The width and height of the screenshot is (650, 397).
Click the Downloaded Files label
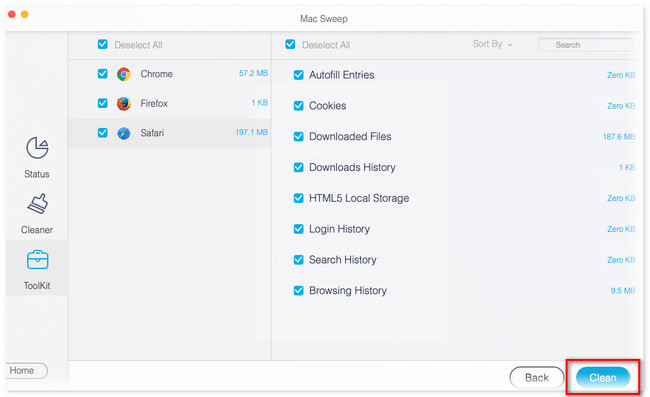(x=350, y=137)
